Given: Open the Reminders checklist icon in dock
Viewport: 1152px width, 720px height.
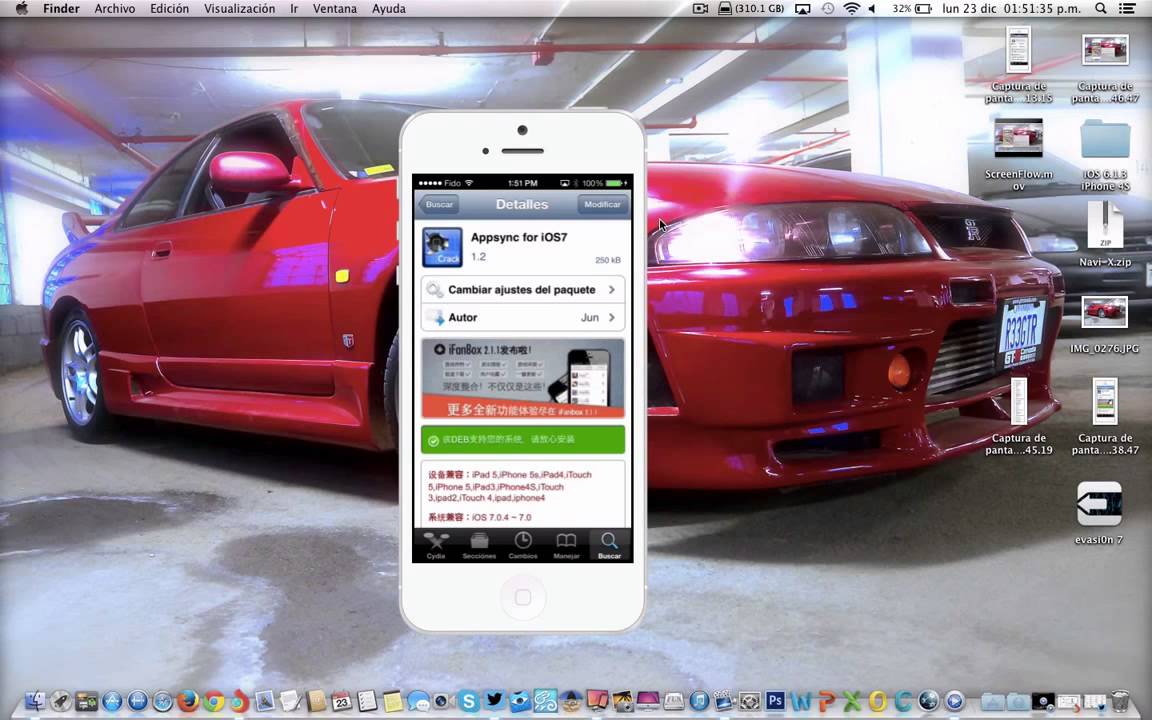Looking at the screenshot, I should click(367, 701).
